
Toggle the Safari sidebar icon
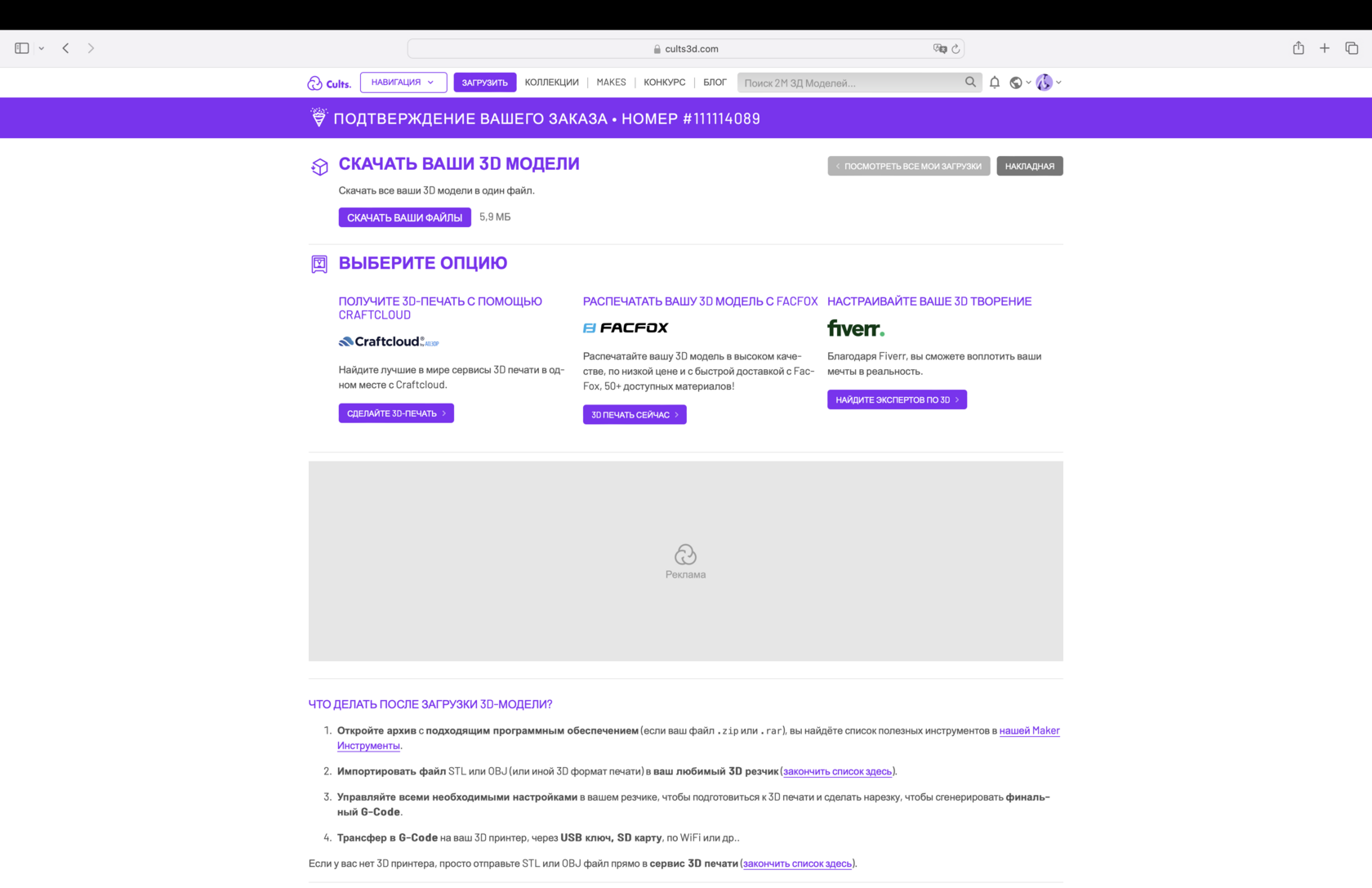click(22, 48)
